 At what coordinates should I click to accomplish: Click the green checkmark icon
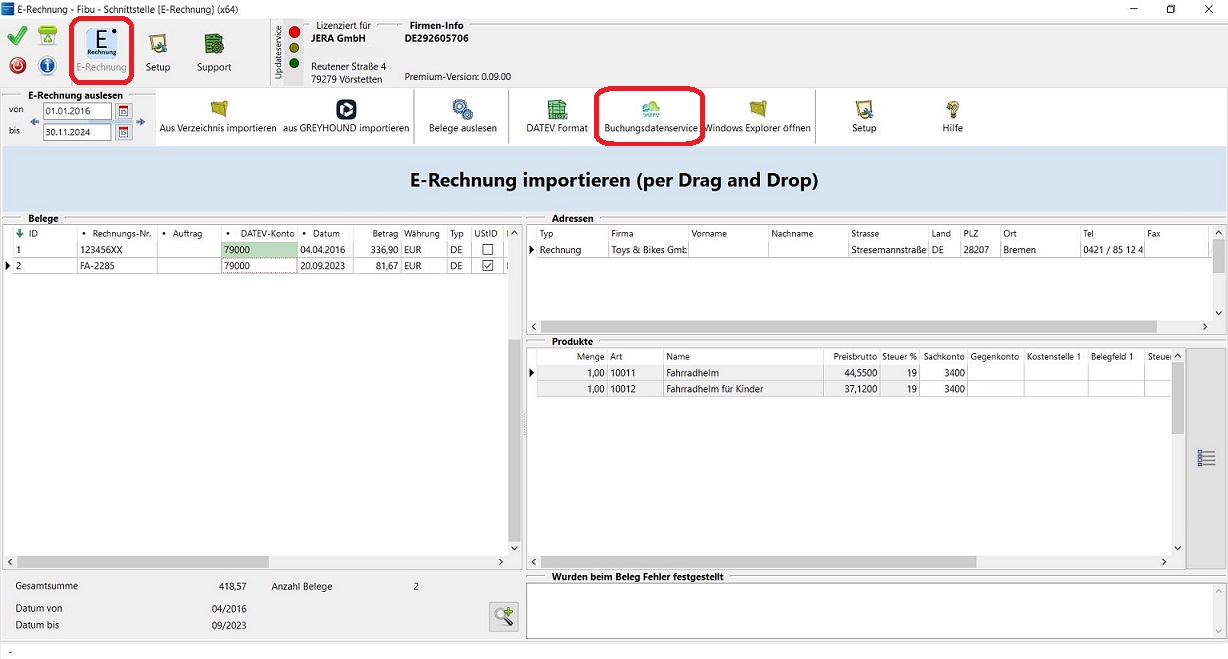(17, 37)
